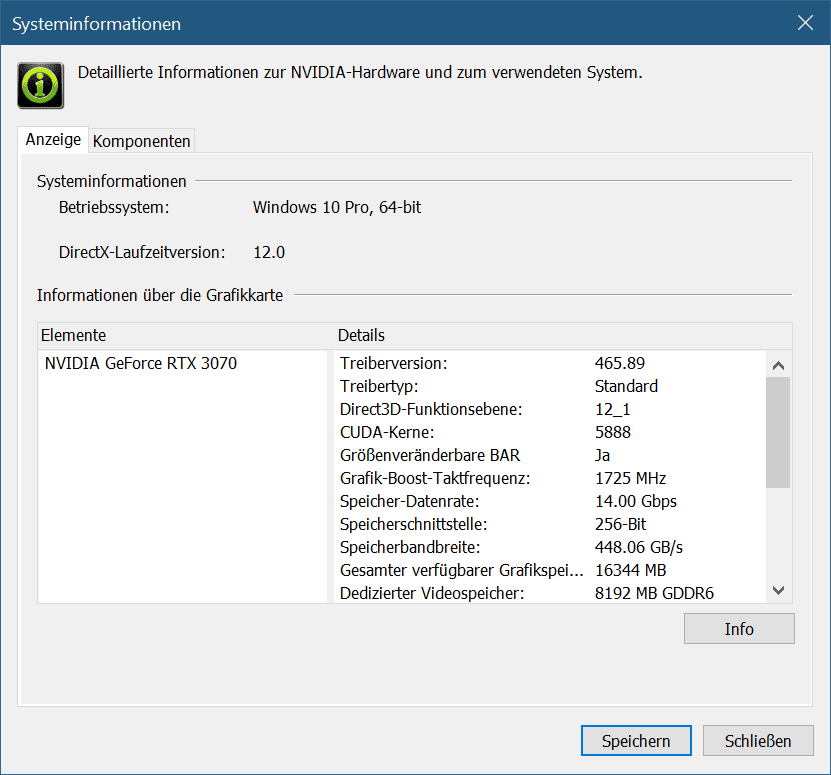
Task: Select the Dedizierter Videospeicher row
Action: click(550, 593)
